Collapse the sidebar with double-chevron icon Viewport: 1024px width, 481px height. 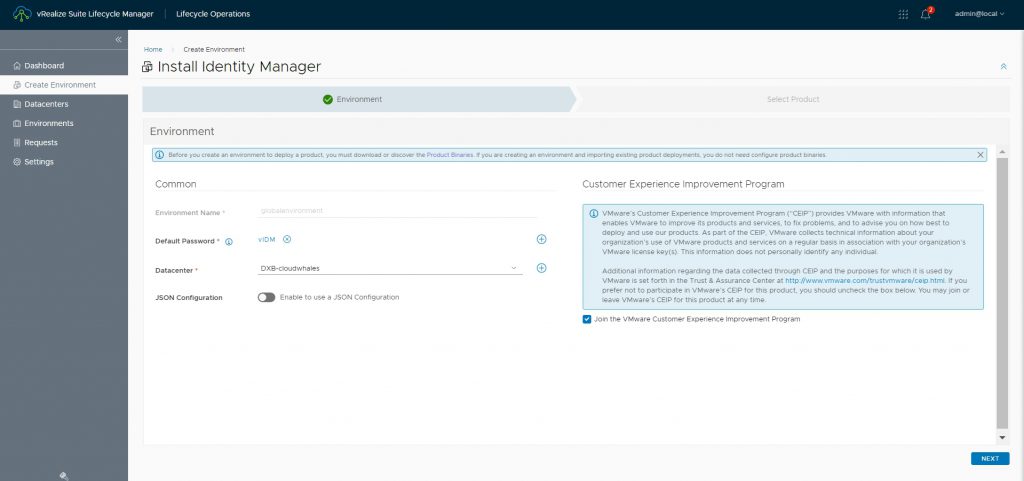coord(118,40)
